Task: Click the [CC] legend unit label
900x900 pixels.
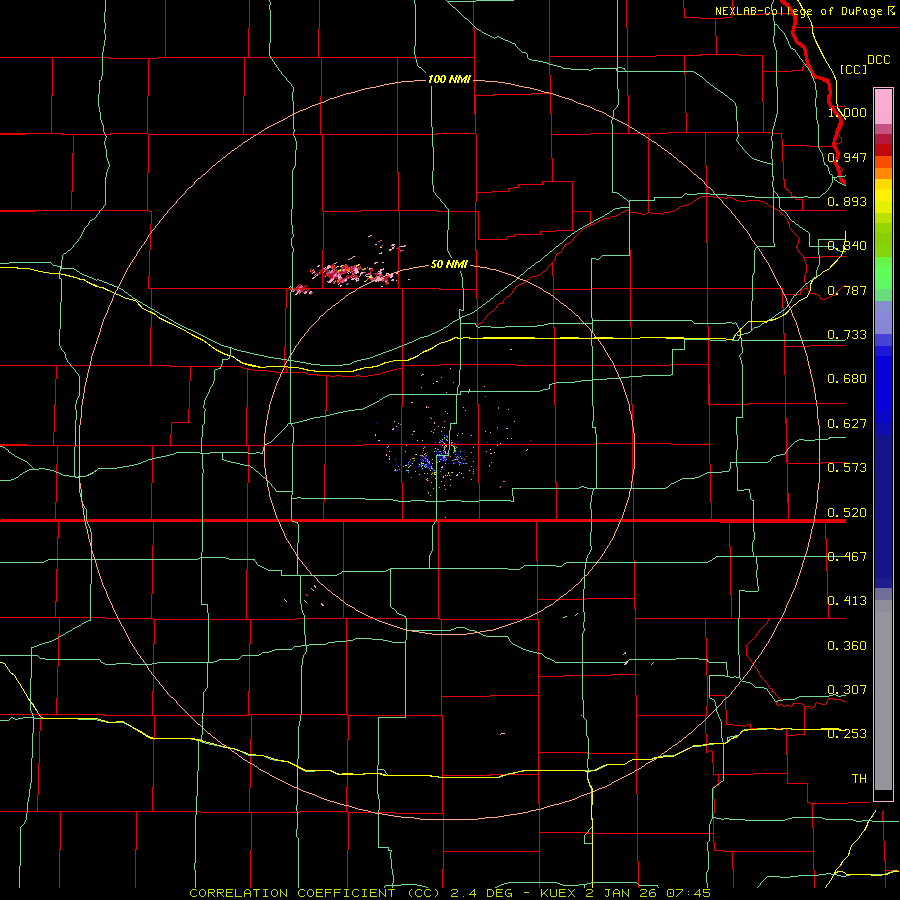Action: tap(854, 69)
